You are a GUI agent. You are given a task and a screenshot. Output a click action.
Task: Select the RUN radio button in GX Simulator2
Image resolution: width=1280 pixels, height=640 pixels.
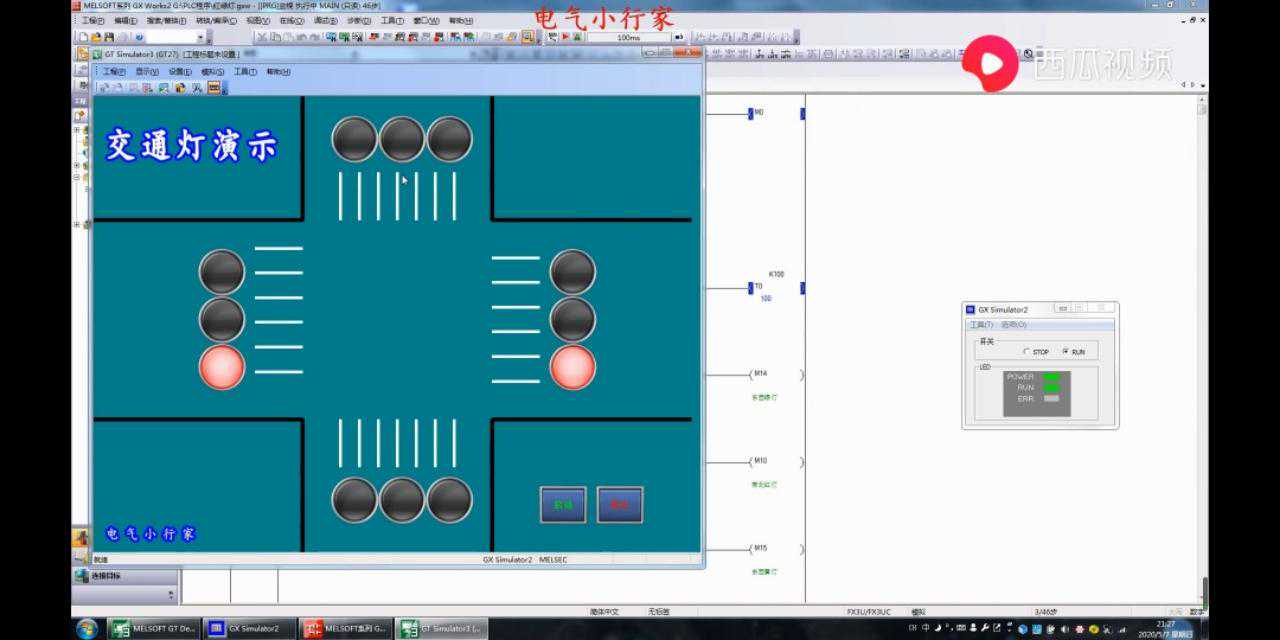pyautogui.click(x=1065, y=352)
